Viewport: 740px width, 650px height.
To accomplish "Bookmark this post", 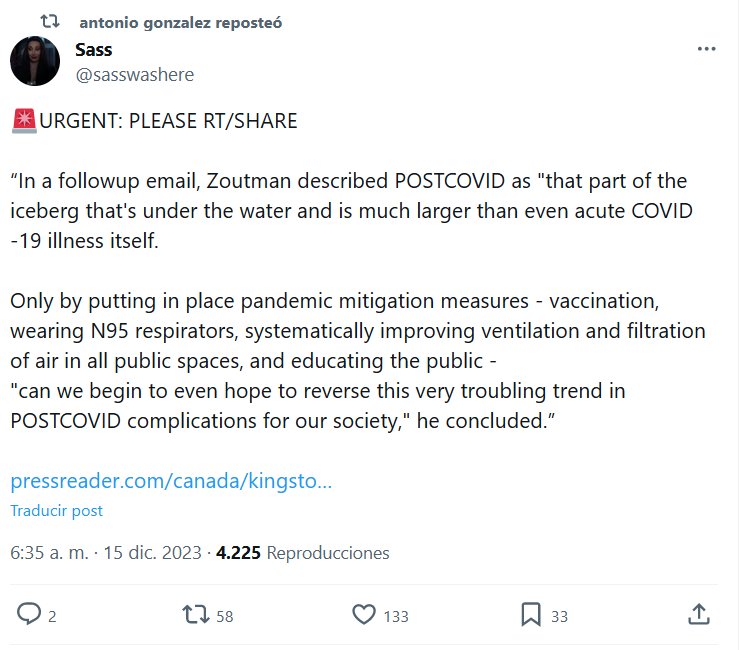I will (531, 614).
